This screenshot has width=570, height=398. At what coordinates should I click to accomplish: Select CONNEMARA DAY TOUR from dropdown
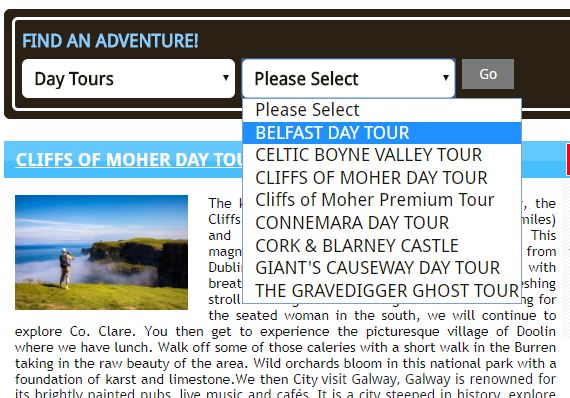click(x=382, y=223)
